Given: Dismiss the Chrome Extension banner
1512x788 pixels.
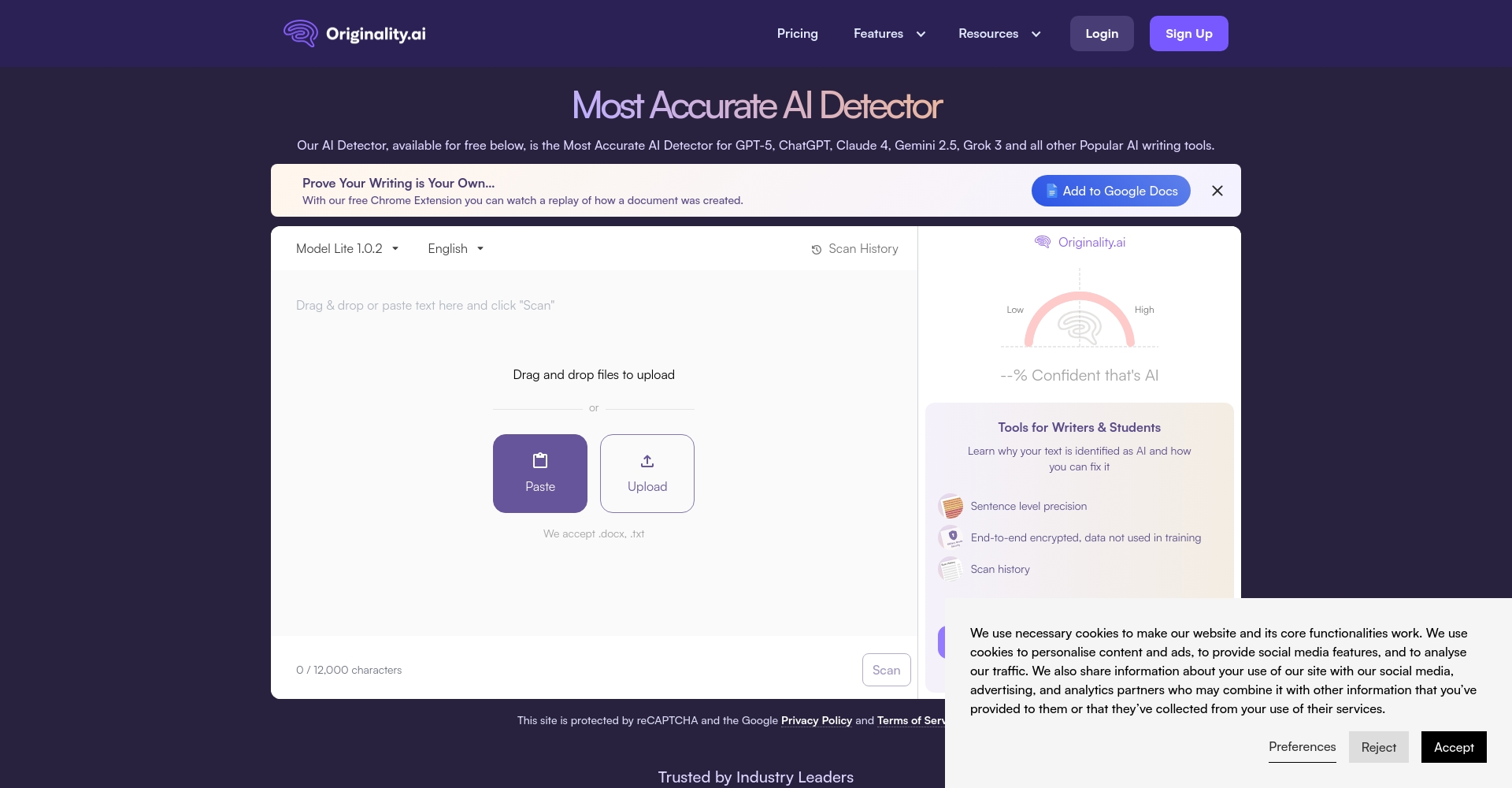Looking at the screenshot, I should point(1217,191).
